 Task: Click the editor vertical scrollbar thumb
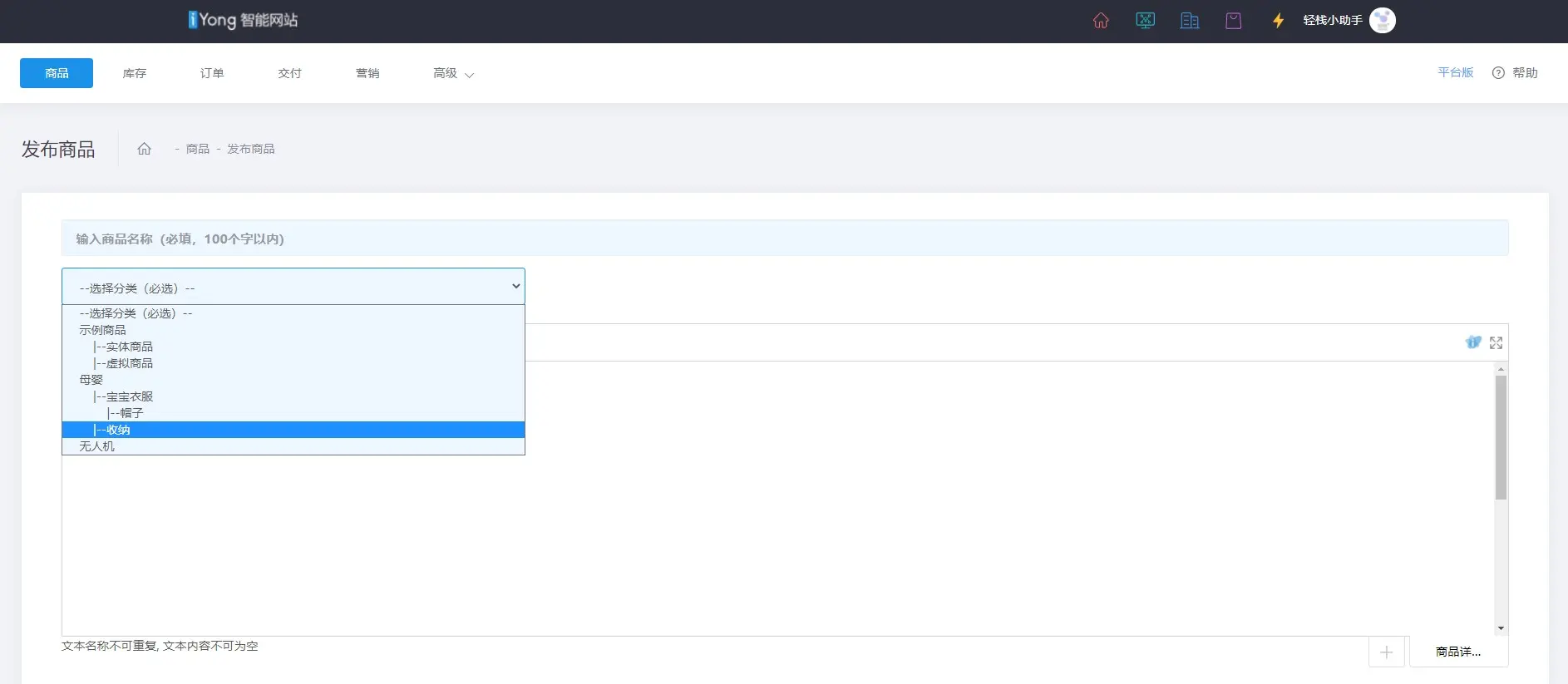click(x=1501, y=437)
